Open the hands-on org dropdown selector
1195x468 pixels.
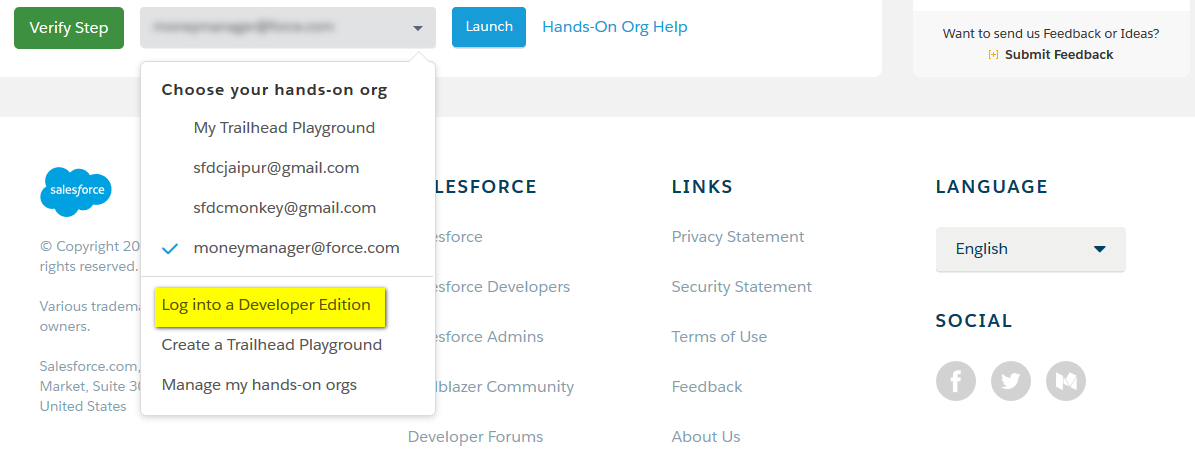point(288,28)
